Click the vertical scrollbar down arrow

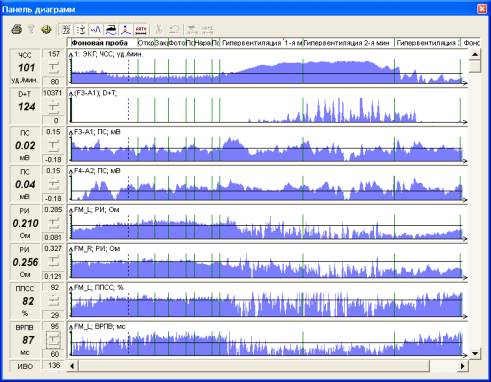coord(475,353)
